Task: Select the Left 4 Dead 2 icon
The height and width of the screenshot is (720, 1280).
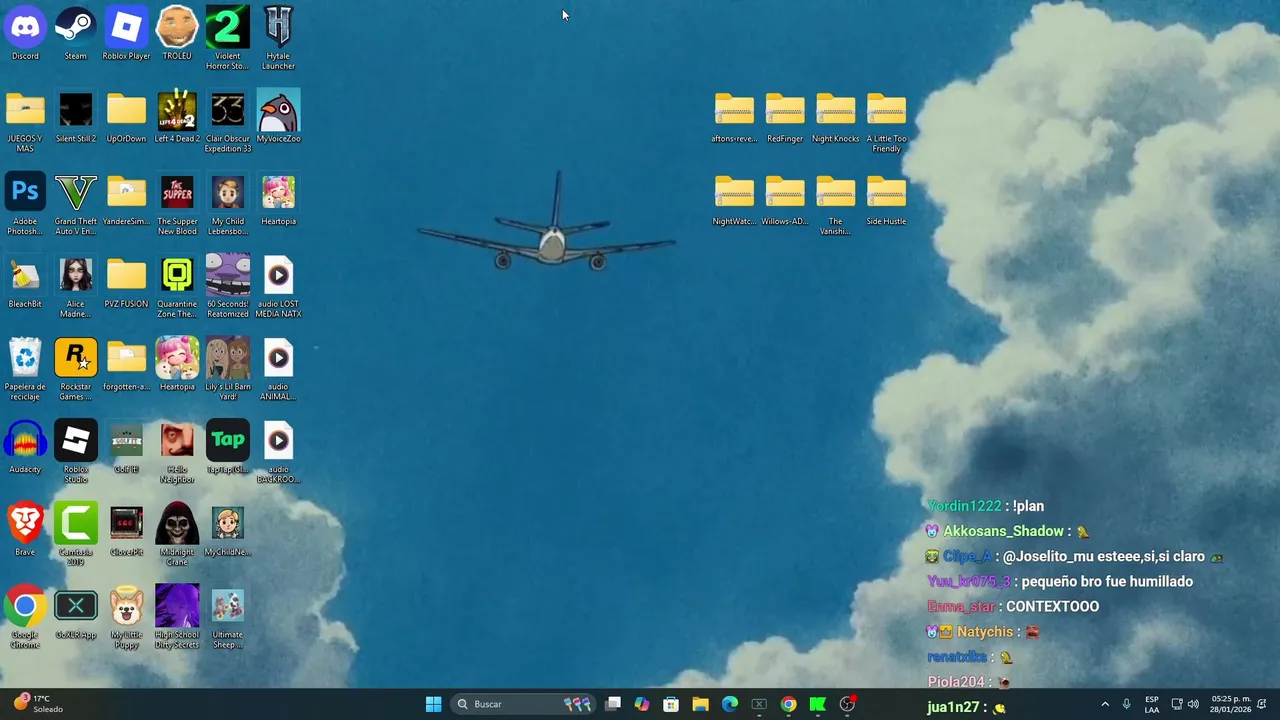Action: point(177,117)
